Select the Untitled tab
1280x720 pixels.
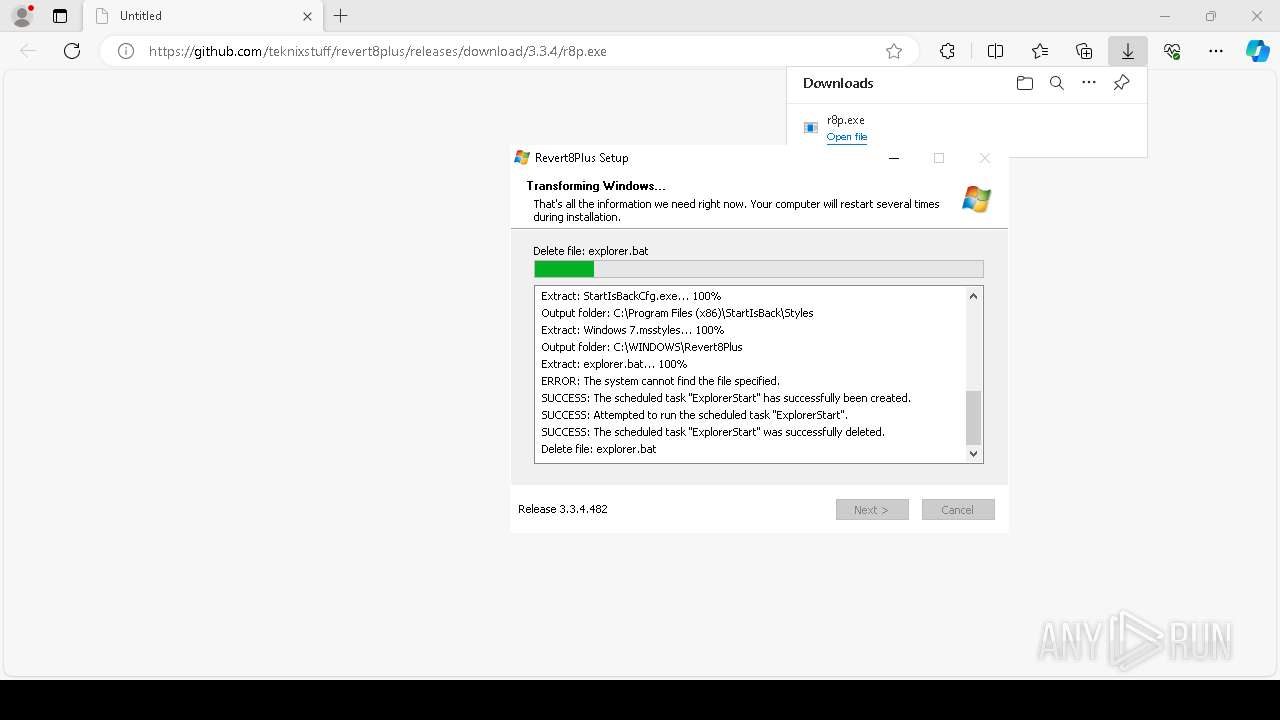[x=203, y=16]
